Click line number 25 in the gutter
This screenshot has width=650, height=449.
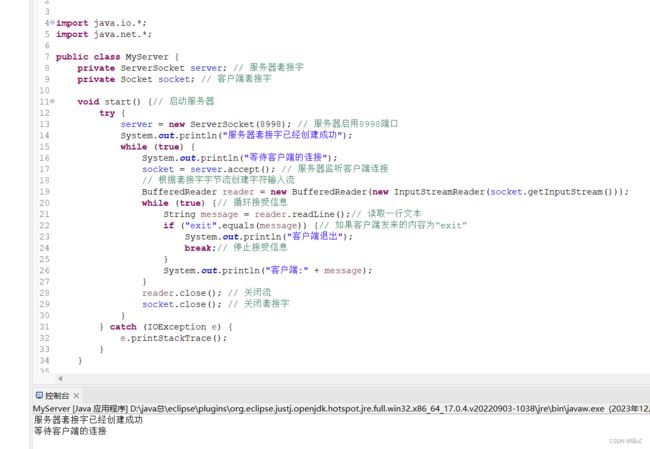click(x=44, y=259)
